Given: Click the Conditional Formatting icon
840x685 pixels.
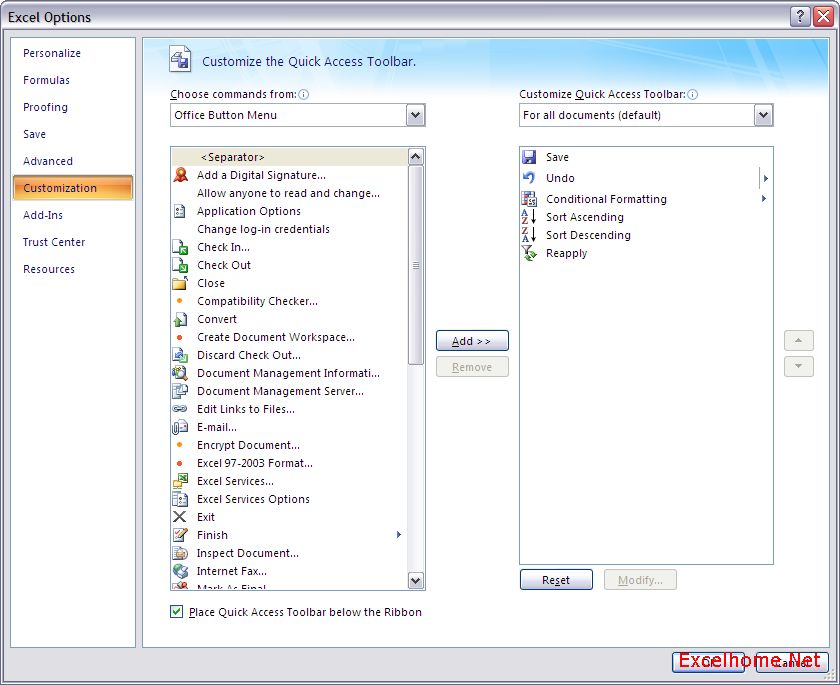Looking at the screenshot, I should [x=529, y=199].
